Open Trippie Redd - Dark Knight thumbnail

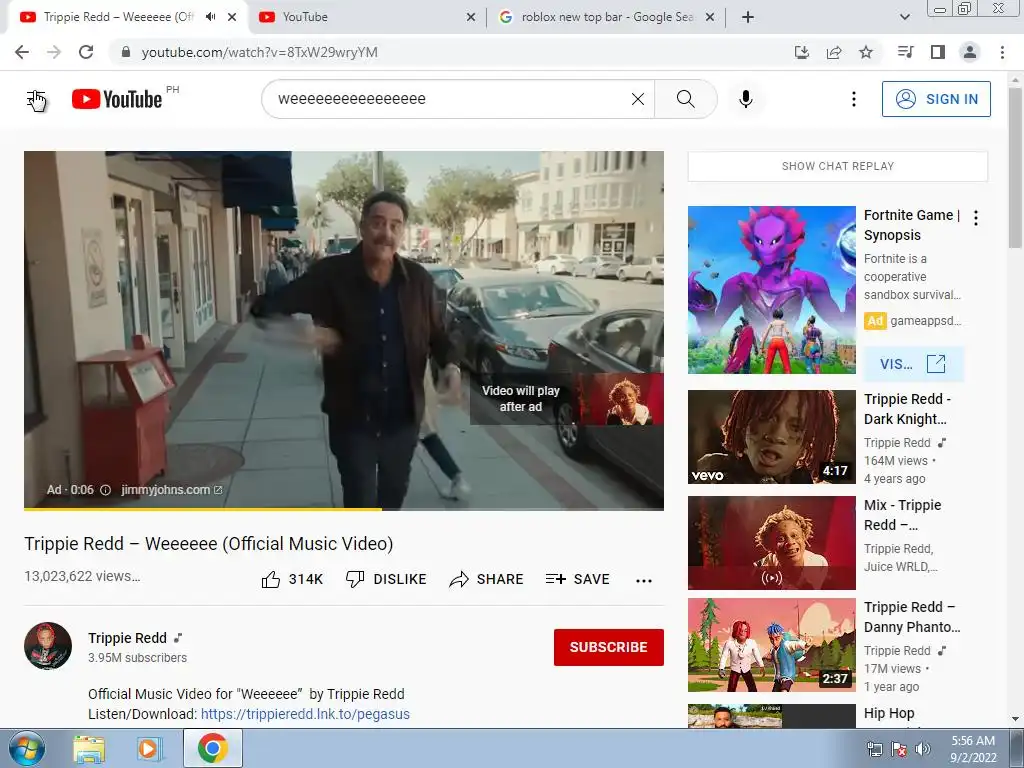coord(771,437)
